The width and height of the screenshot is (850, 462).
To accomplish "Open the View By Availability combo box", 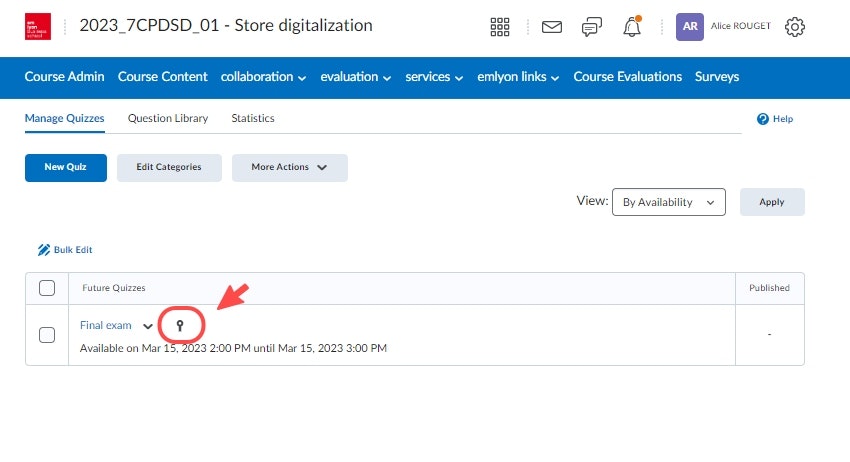I will [x=668, y=202].
